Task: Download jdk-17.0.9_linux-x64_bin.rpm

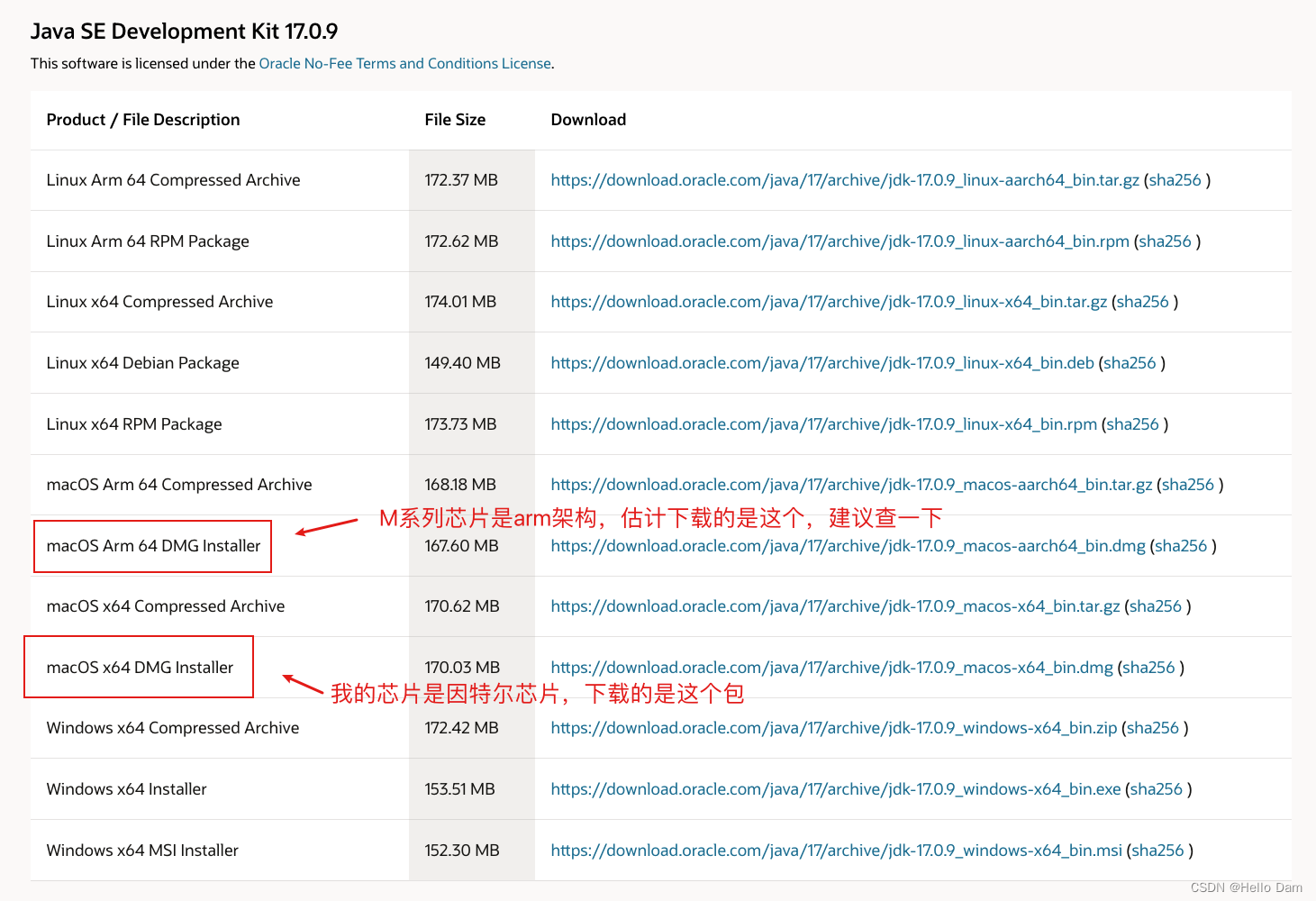Action: (x=824, y=424)
